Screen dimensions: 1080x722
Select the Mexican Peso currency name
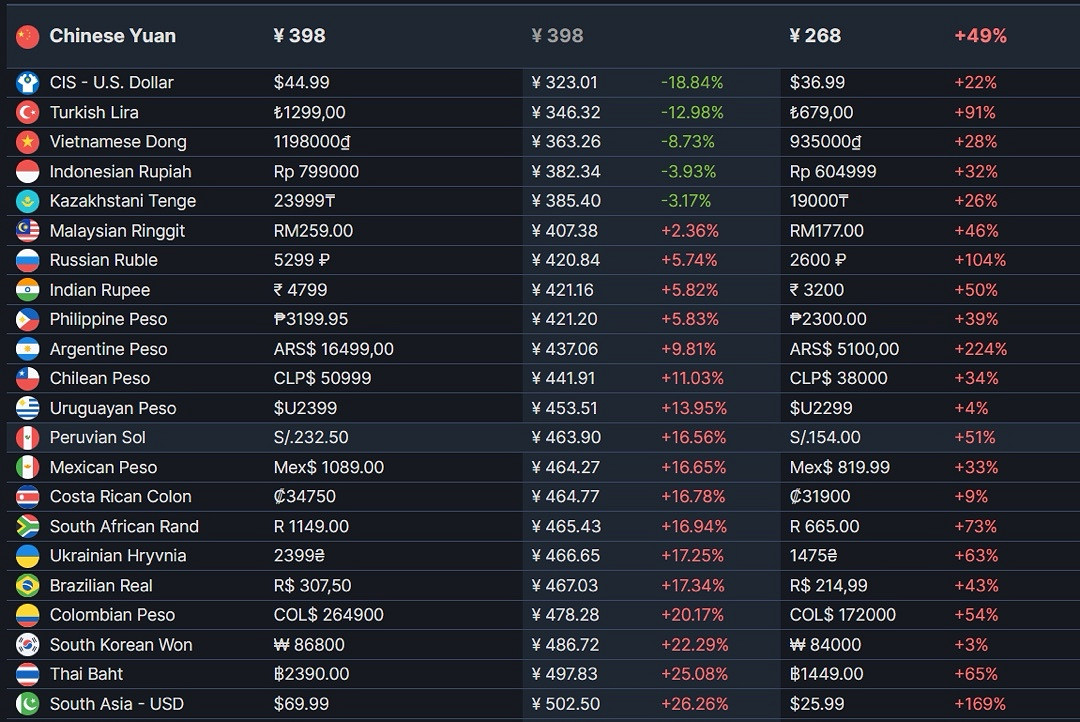(x=103, y=467)
